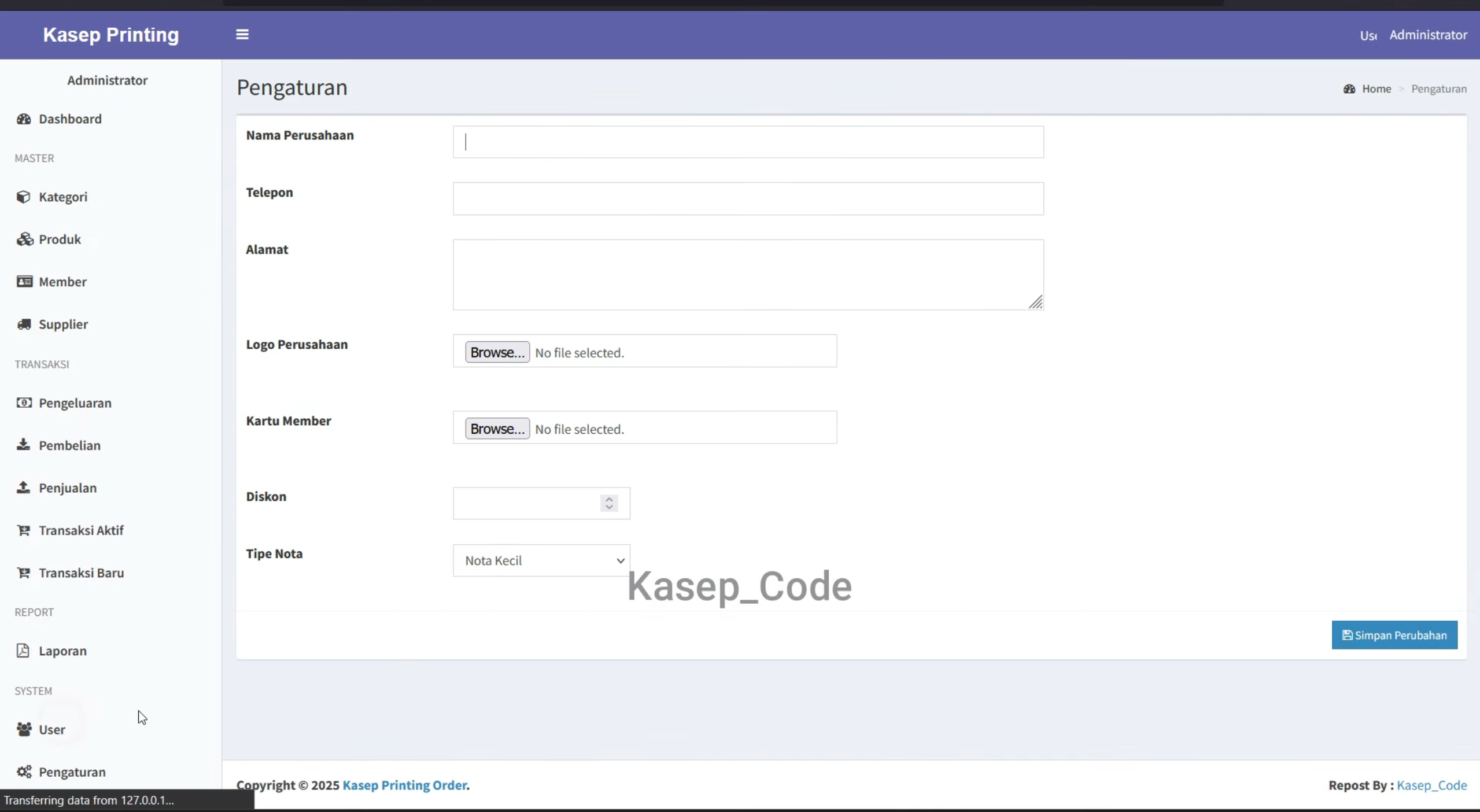Click inside the Alamat text area
Viewport: 1480px width, 812px height.
click(x=748, y=275)
